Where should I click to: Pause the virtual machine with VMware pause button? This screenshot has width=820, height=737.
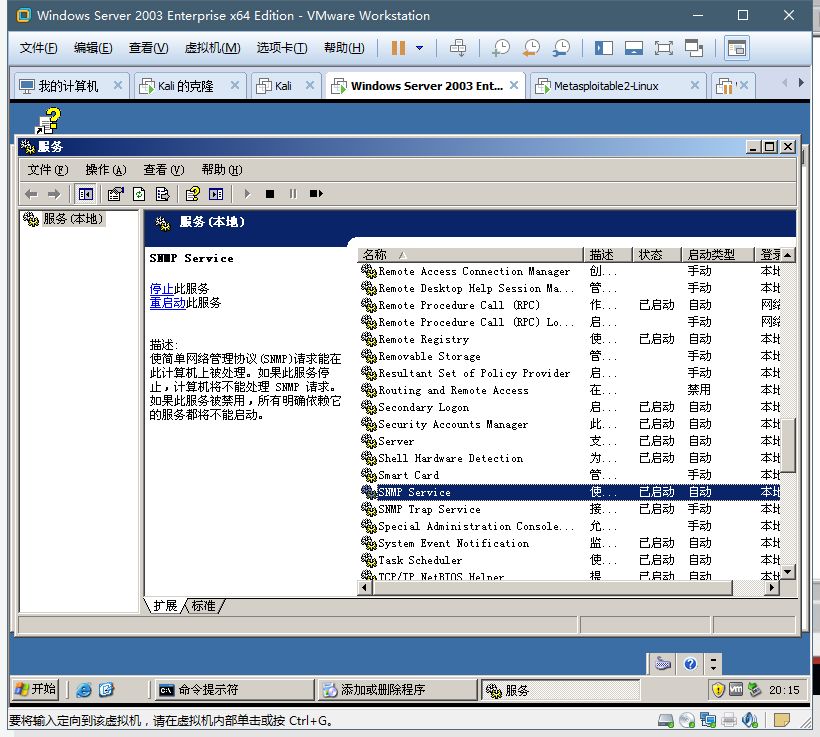click(x=398, y=48)
